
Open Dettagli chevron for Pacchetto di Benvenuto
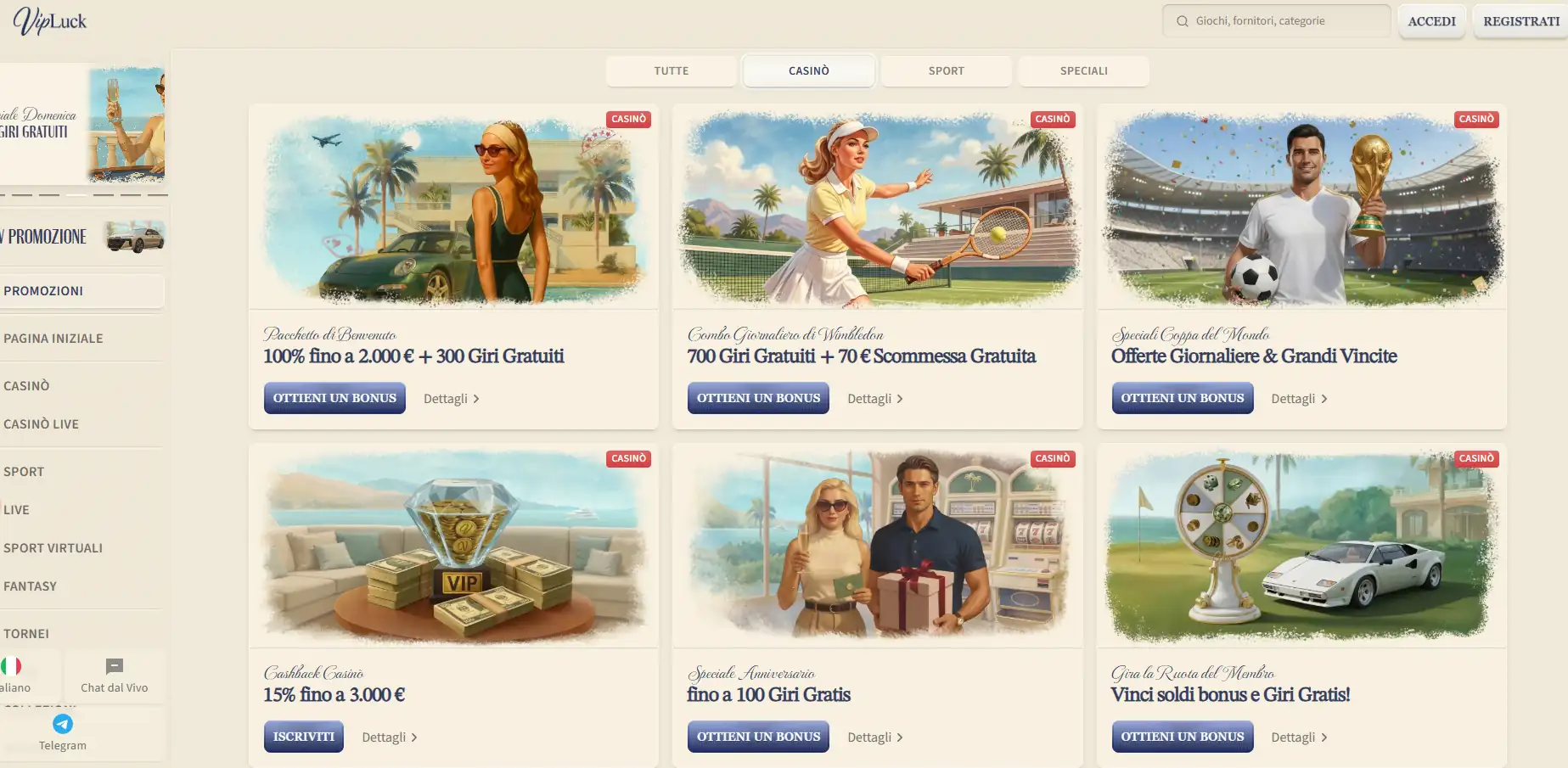click(x=476, y=399)
